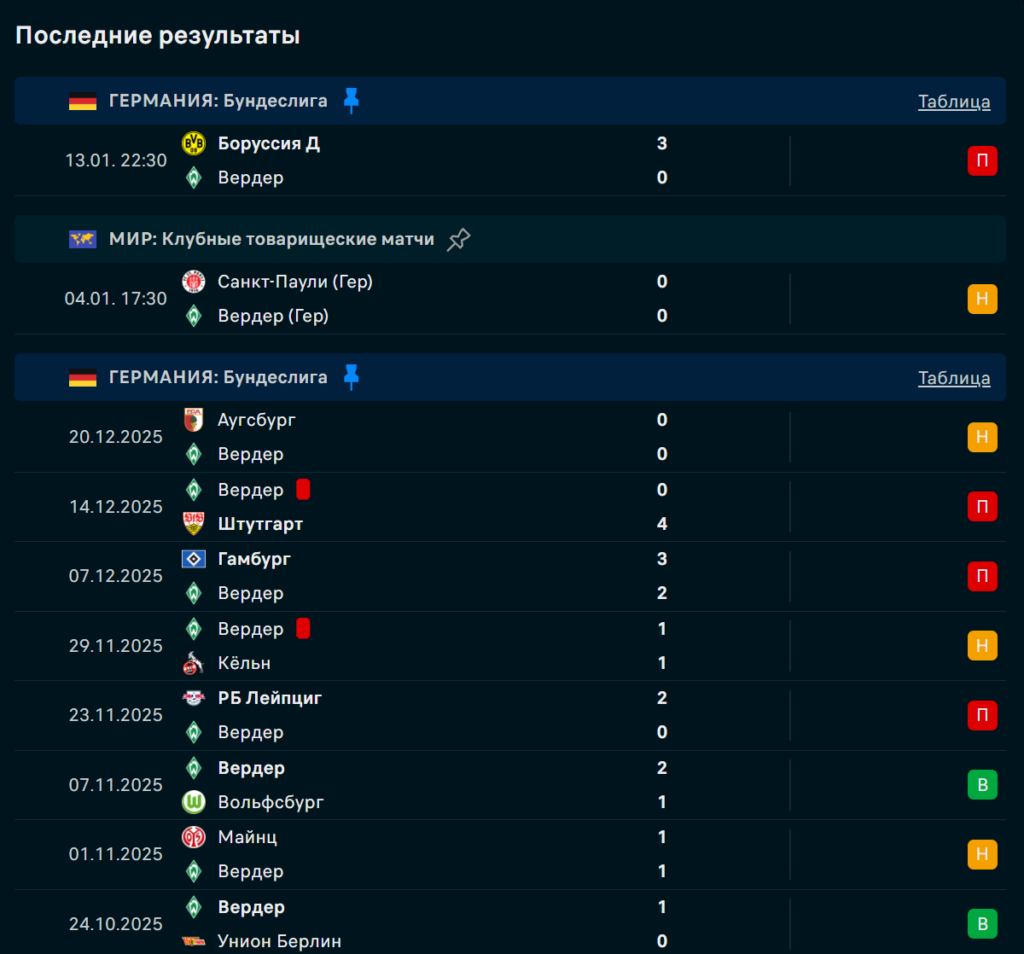Click the Hamburg club emblem
This screenshot has height=954, width=1024.
pos(193,559)
